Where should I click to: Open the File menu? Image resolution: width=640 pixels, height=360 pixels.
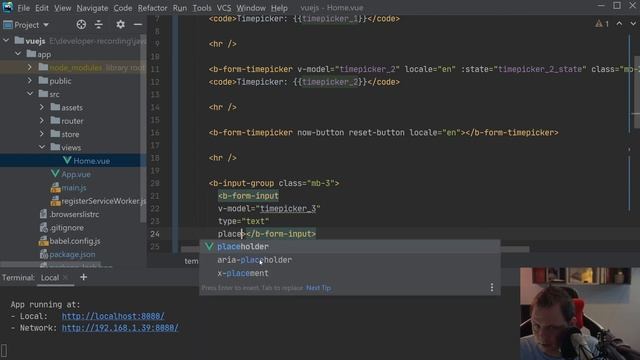(x=23, y=8)
